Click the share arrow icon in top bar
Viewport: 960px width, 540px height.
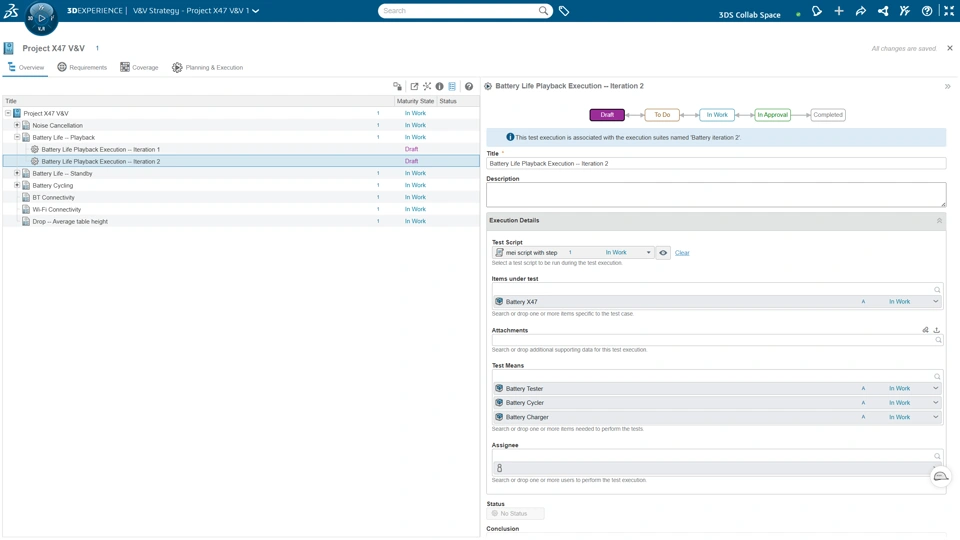click(x=861, y=11)
